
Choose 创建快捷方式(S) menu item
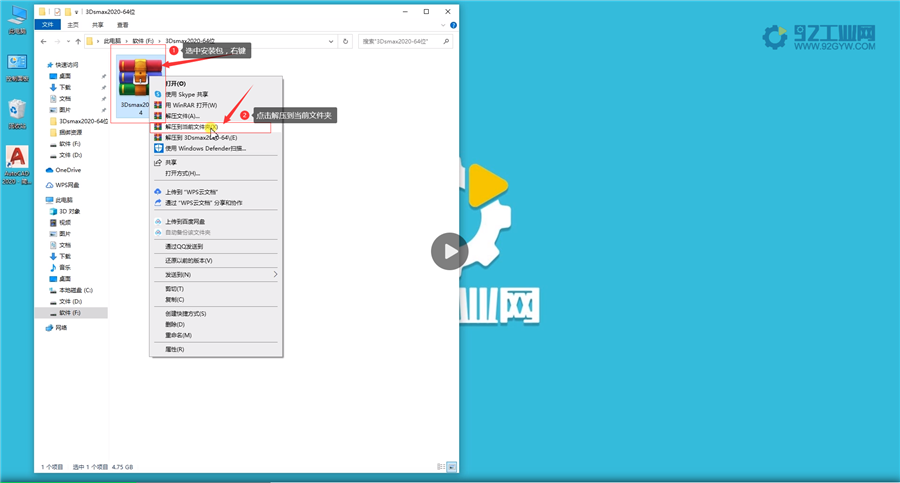[x=216, y=314]
